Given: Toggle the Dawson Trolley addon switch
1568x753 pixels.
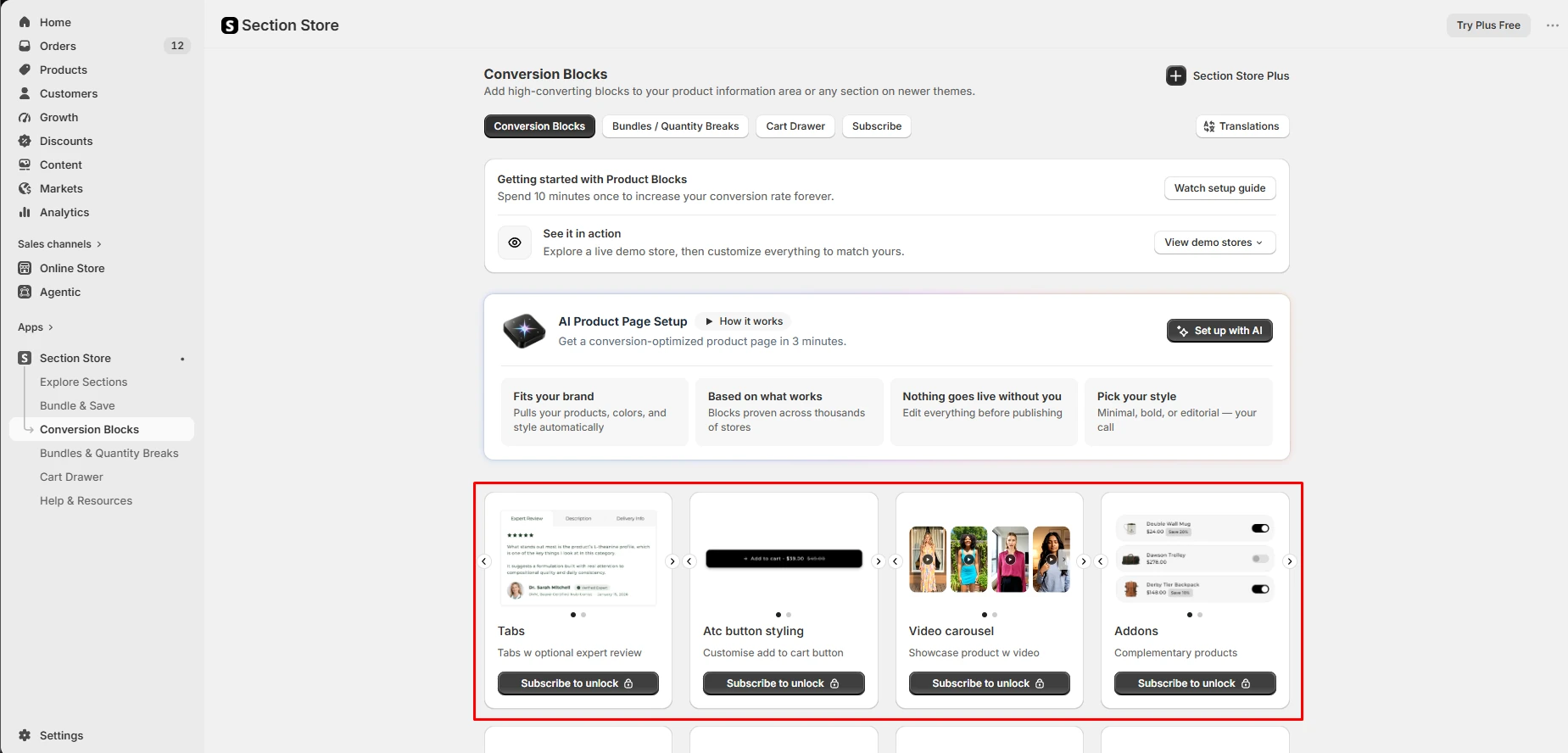Looking at the screenshot, I should (1260, 559).
